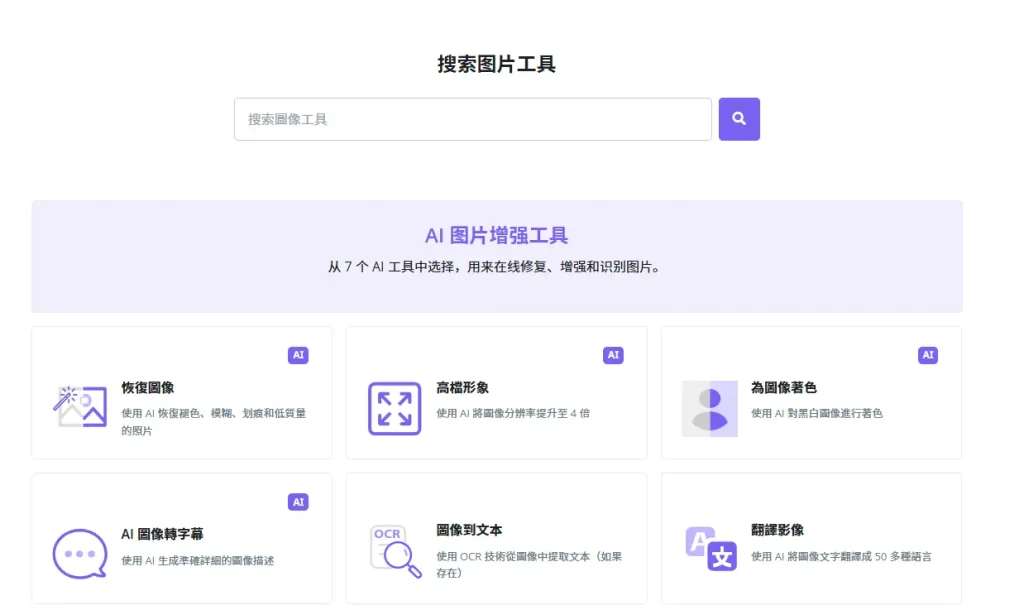Click the AI badge on AI 圖像轉字幕 card
The image size is (1024, 610).
(x=298, y=502)
